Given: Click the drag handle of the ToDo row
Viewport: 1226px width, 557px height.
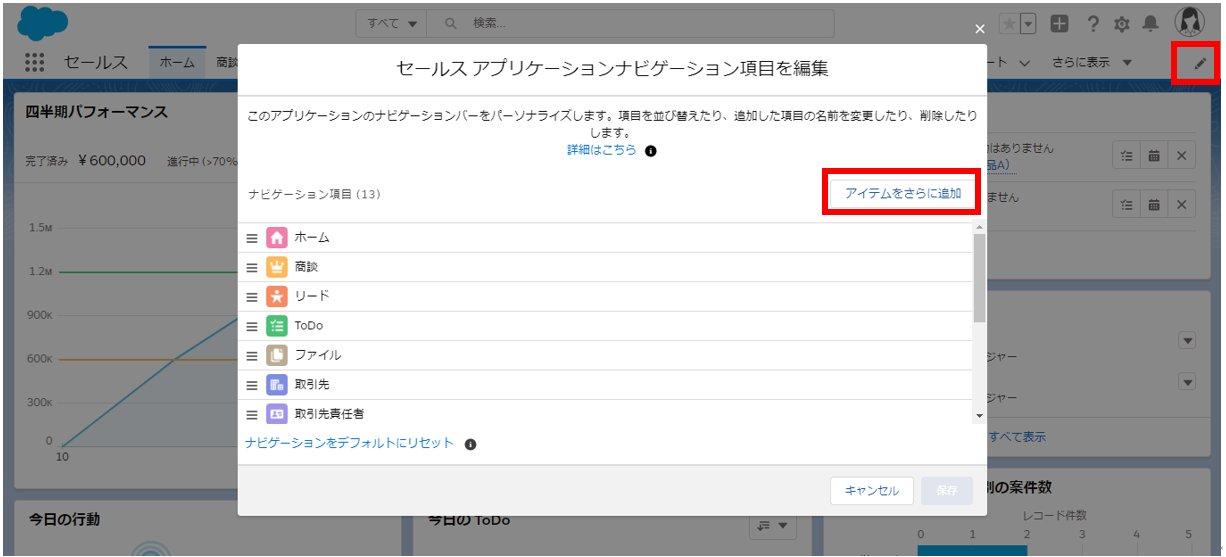Looking at the screenshot, I should point(252,326).
